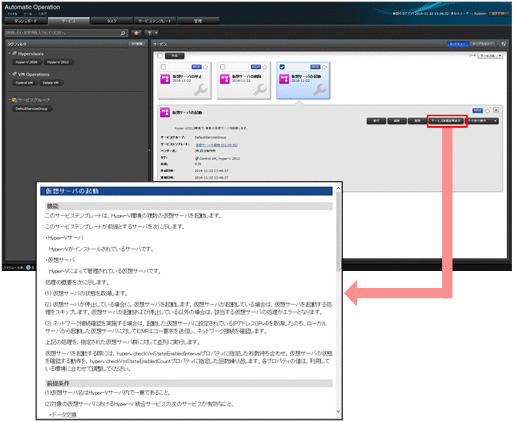Switch to table view in サービス panel
This screenshot has height=422, width=514.
(x=481, y=44)
